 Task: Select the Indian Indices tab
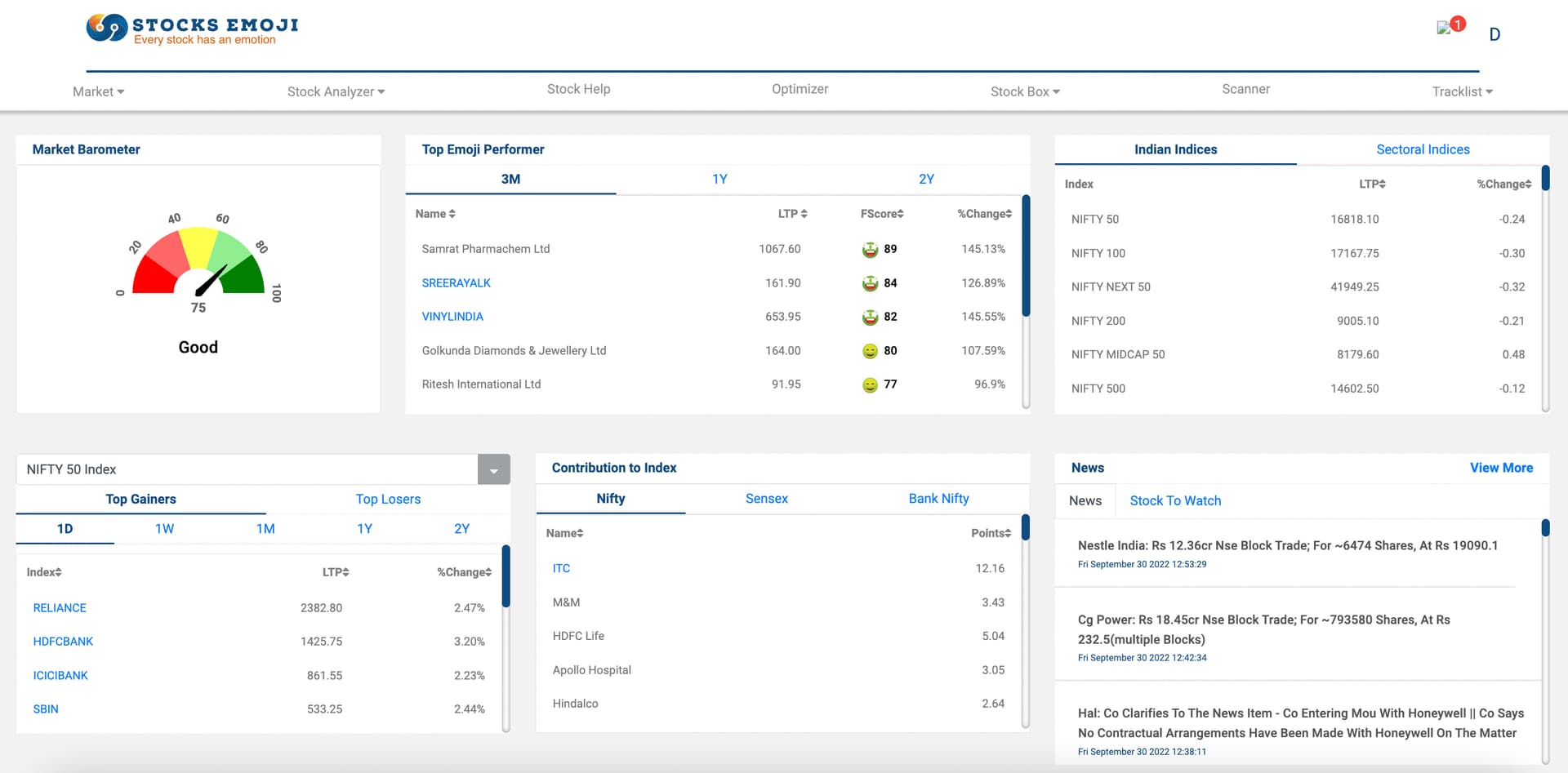[1175, 149]
